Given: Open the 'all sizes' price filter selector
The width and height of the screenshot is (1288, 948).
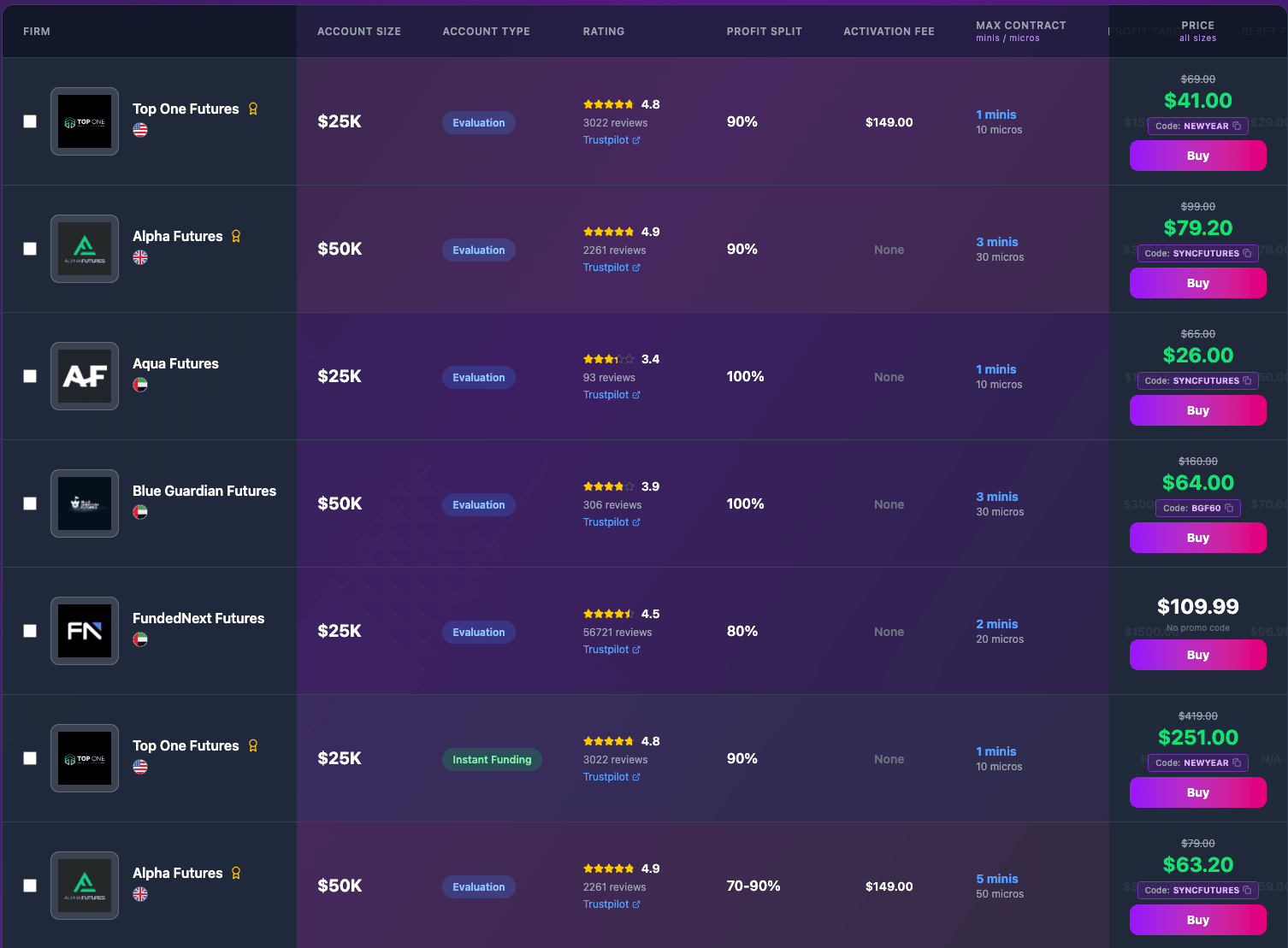Looking at the screenshot, I should click(x=1197, y=38).
